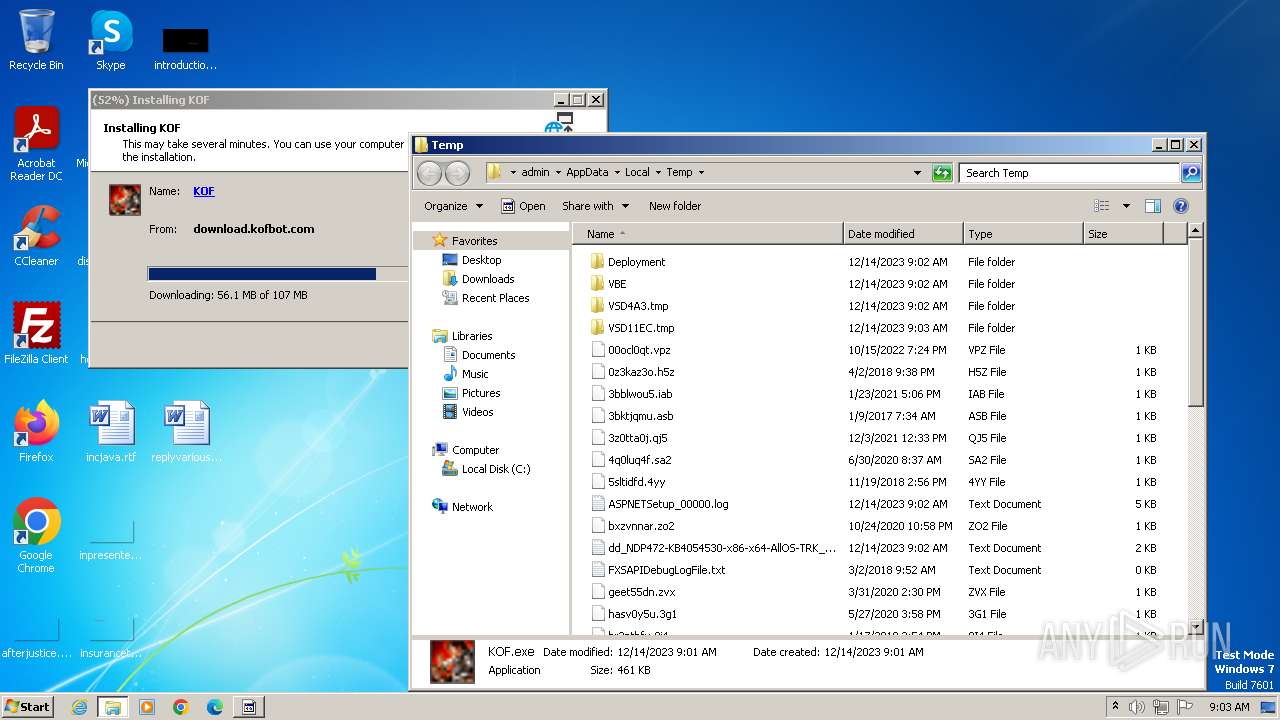Viewport: 1280px width, 720px height.
Task: Open the Share with dropdown
Action: (596, 206)
